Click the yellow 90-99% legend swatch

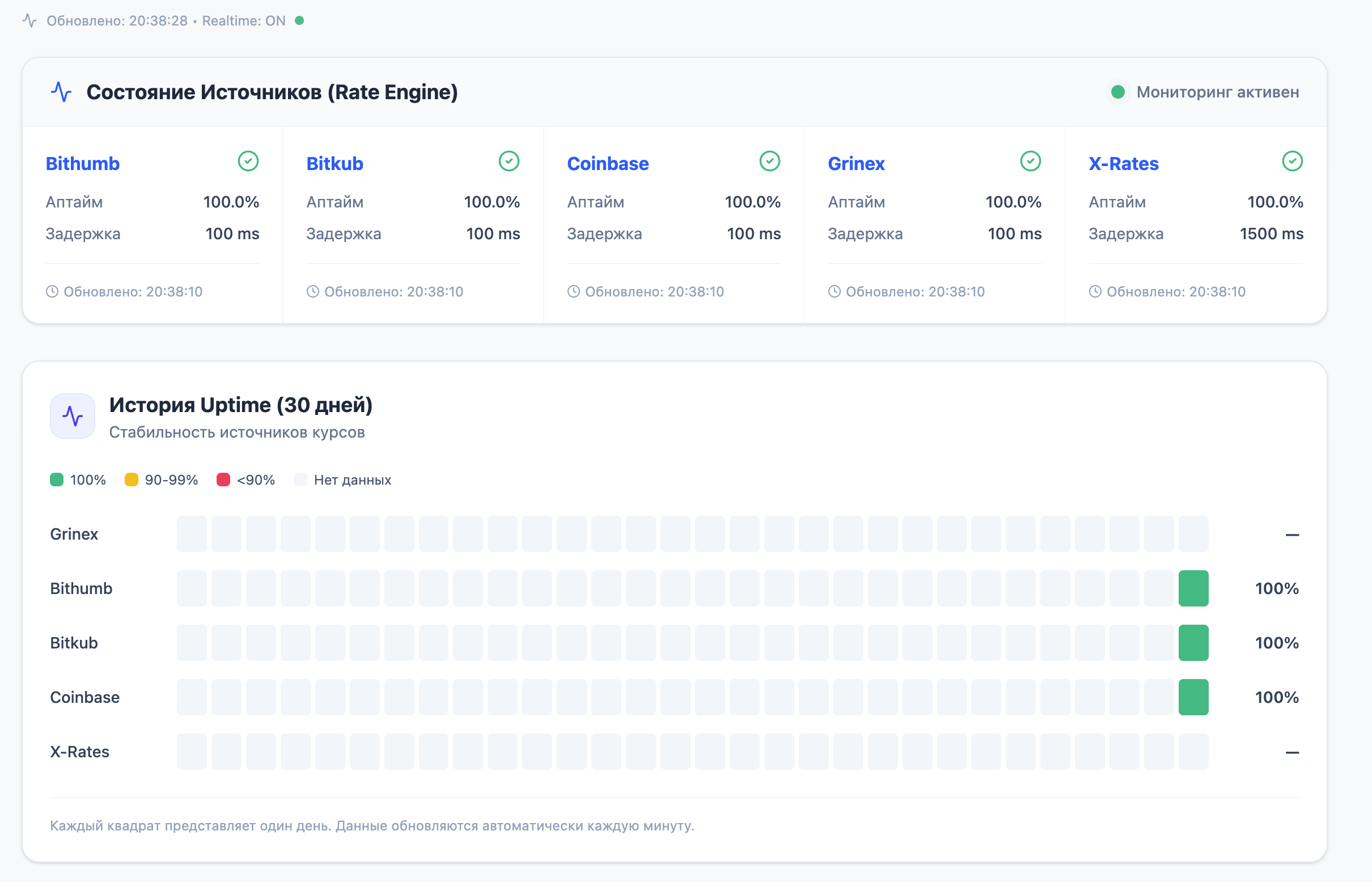(x=131, y=480)
